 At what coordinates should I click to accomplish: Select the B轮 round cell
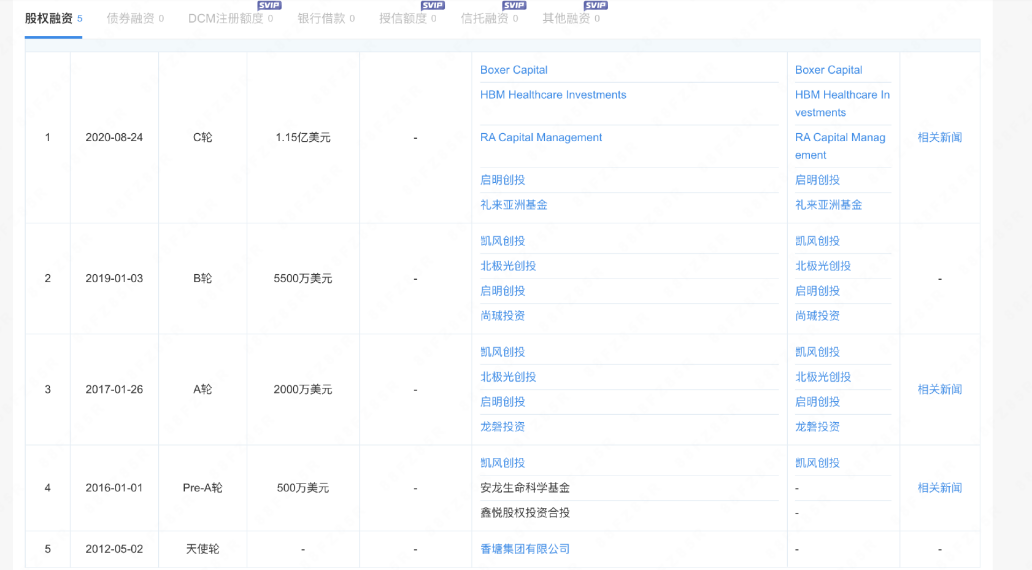click(203, 278)
